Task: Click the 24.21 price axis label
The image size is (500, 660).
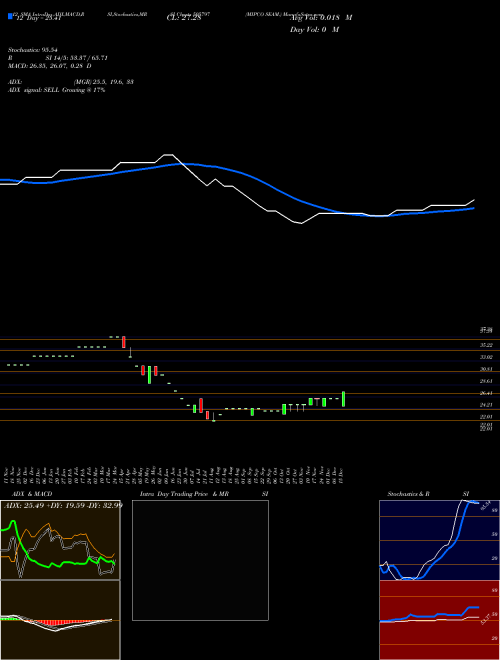Action: click(x=487, y=405)
